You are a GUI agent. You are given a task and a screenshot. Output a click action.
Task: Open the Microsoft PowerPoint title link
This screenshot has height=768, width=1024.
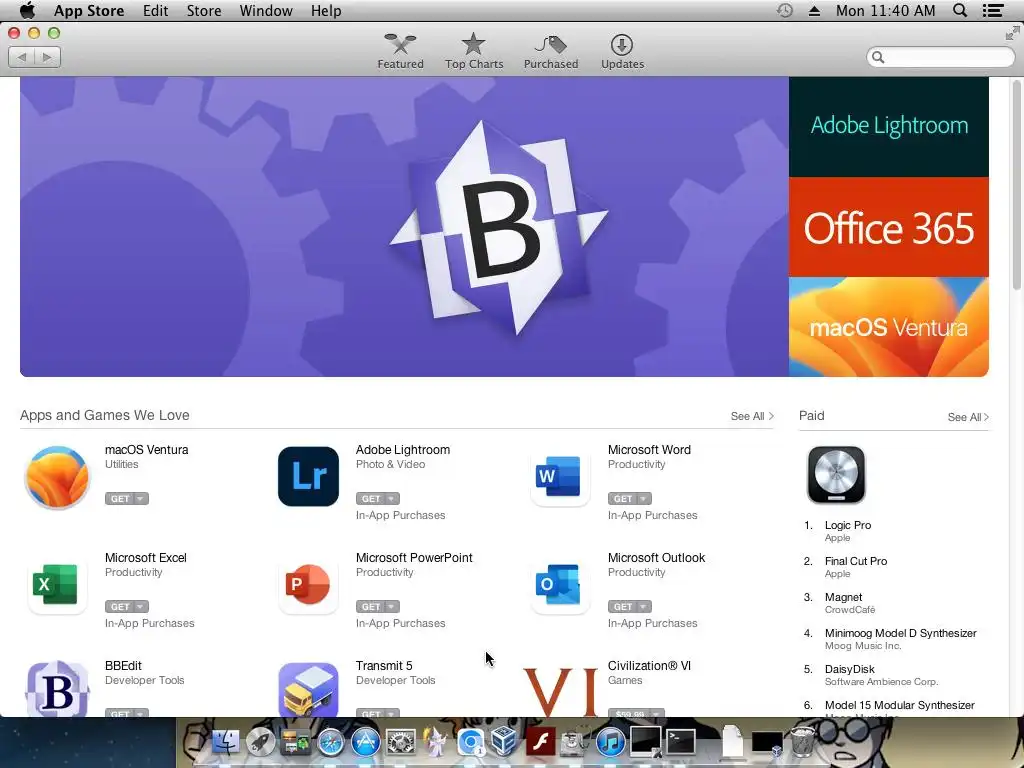[x=414, y=558]
